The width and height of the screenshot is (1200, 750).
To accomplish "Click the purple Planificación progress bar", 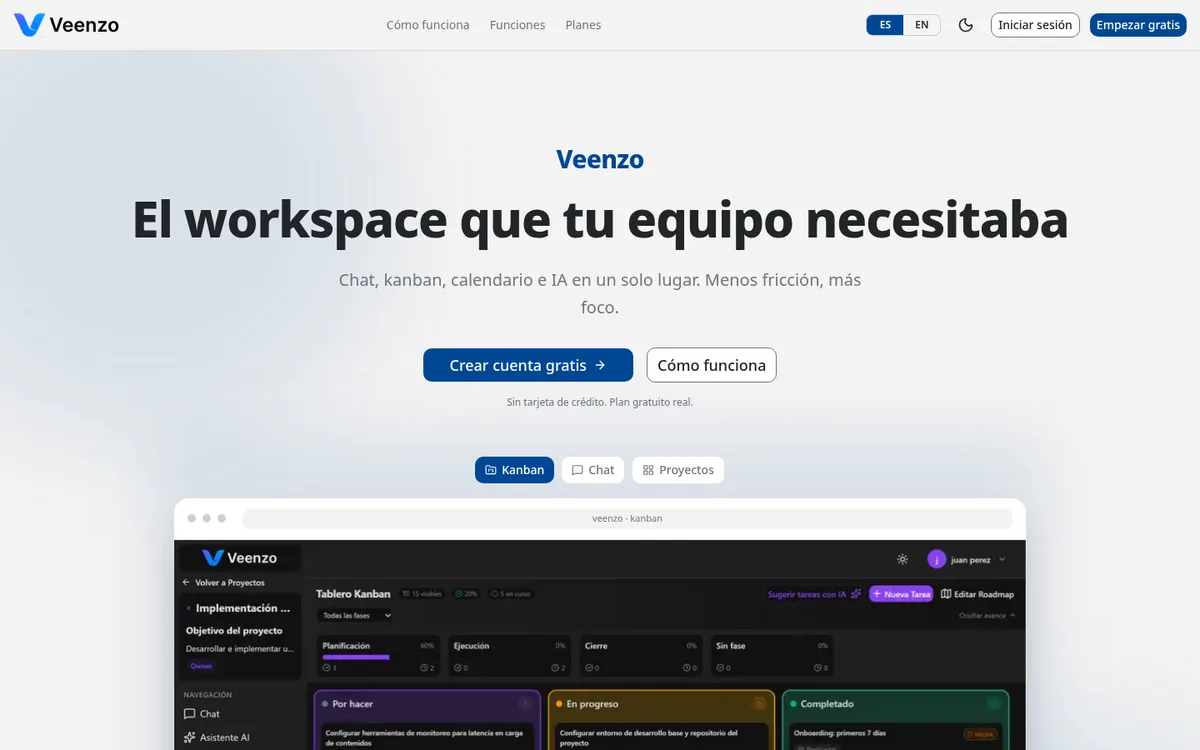I will coord(356,658).
